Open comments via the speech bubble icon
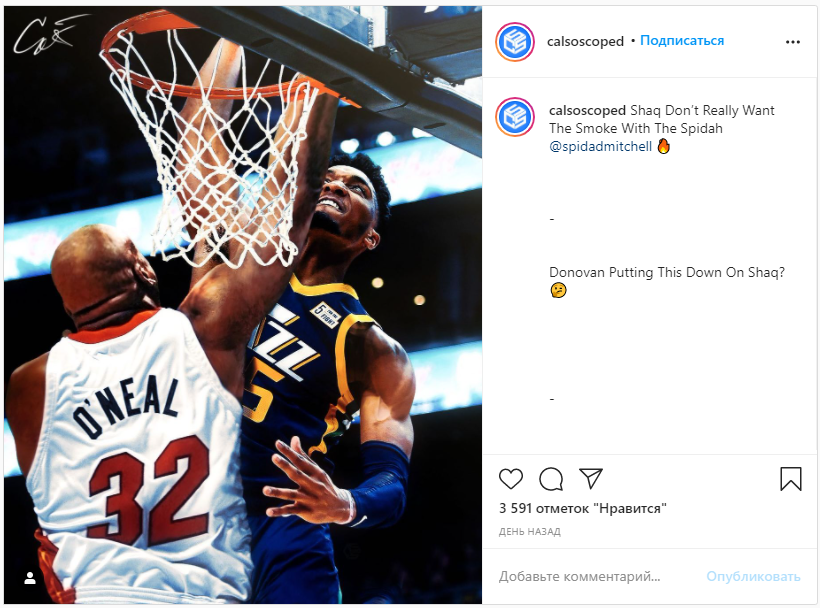The width and height of the screenshot is (820, 608). [551, 479]
